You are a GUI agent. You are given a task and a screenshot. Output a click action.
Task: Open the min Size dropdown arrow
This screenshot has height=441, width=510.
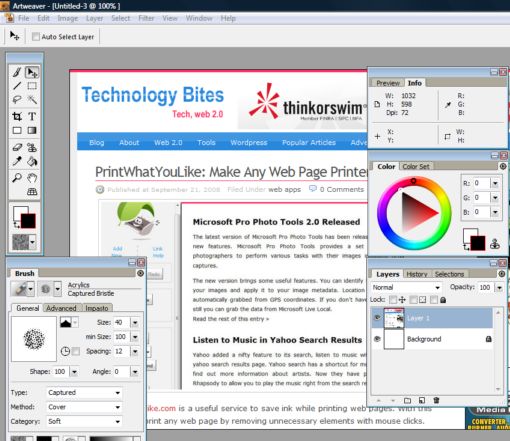(135, 337)
